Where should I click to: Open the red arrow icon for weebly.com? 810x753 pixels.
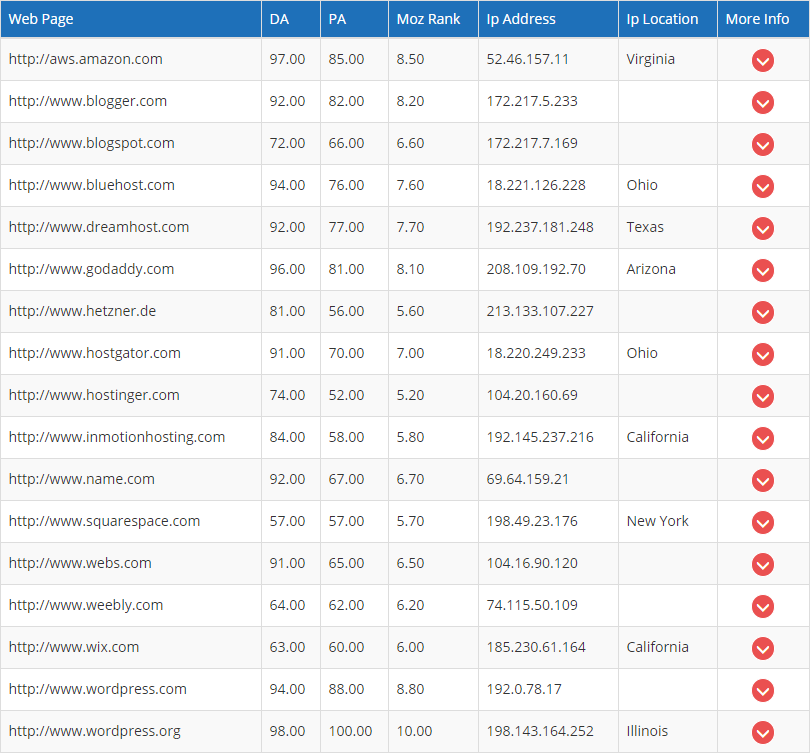[762, 606]
